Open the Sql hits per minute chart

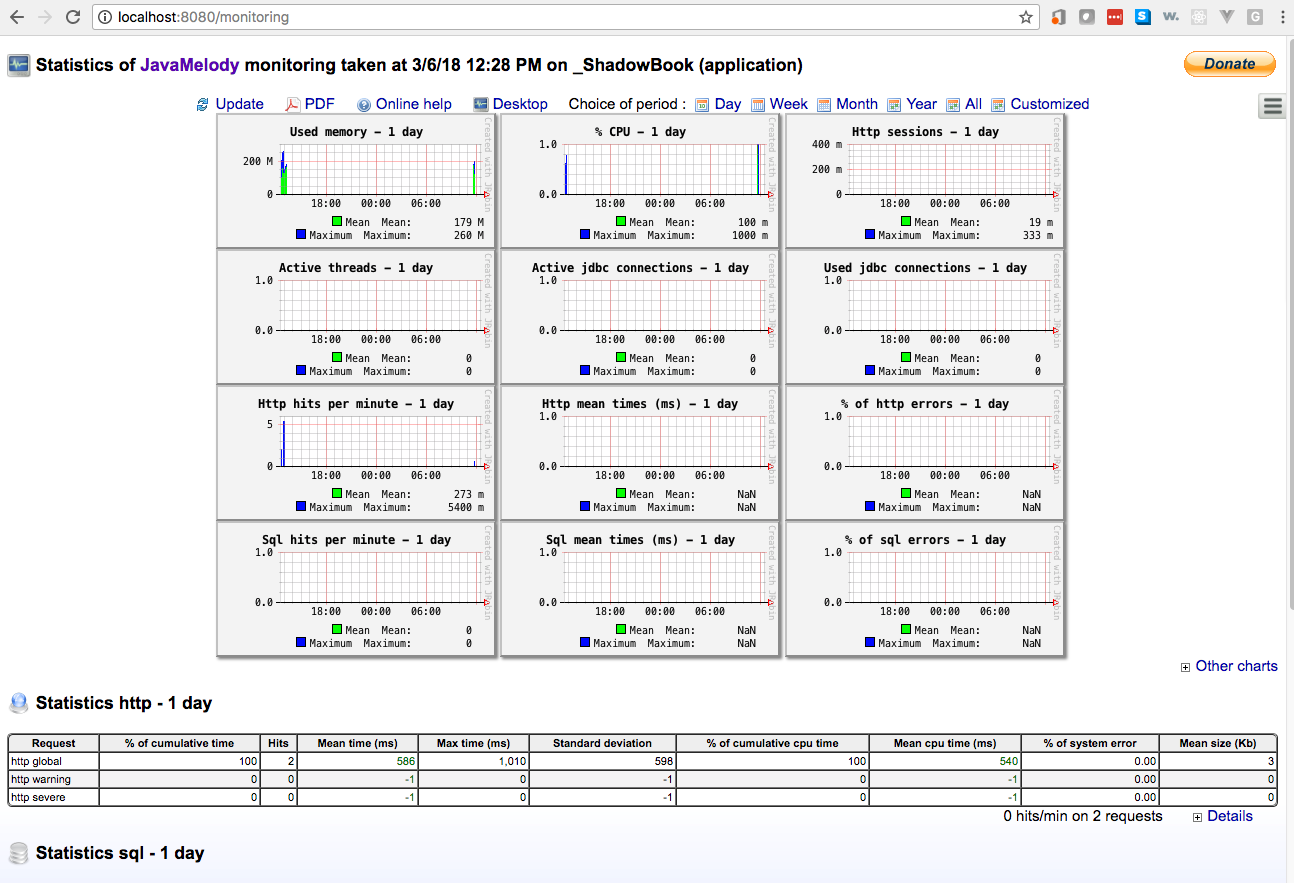(x=356, y=588)
